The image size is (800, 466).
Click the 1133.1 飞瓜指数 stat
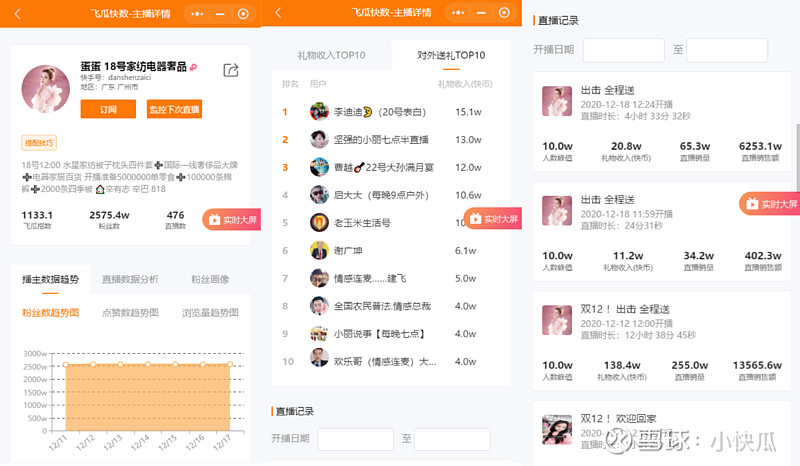coord(37,215)
